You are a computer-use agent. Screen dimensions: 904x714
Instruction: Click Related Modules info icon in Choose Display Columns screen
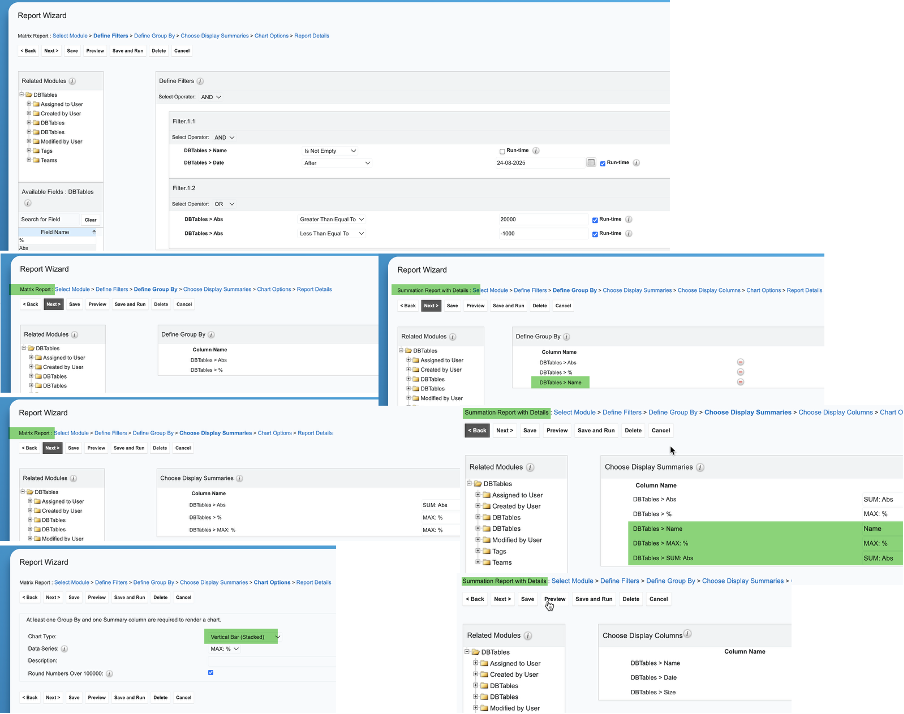(528, 636)
